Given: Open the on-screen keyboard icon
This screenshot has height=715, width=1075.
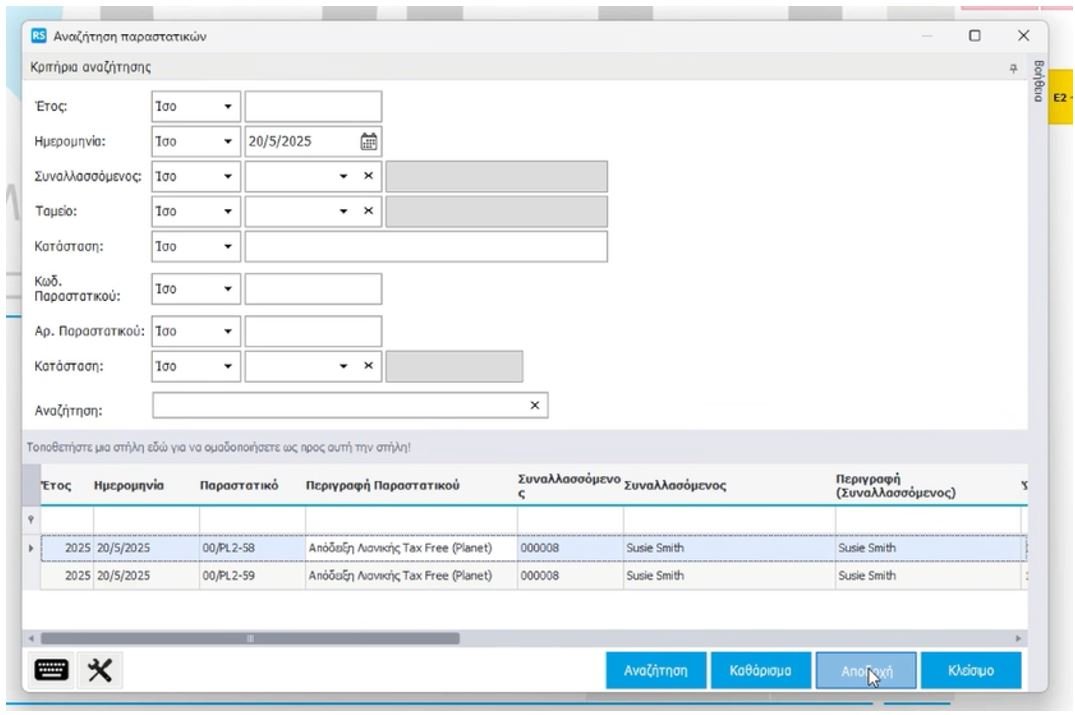Looking at the screenshot, I should (x=49, y=672).
